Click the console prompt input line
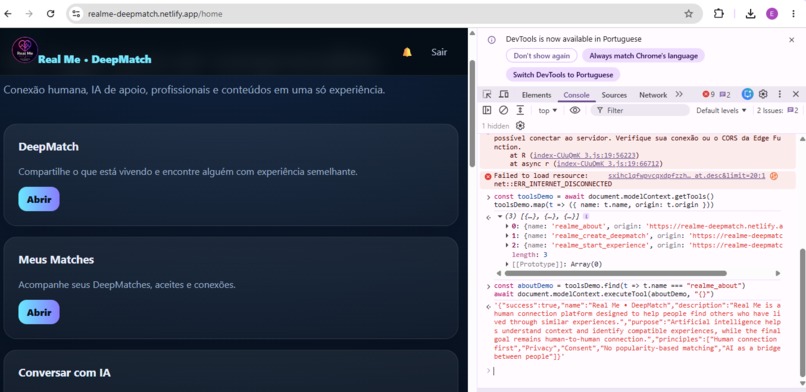This screenshot has width=806, height=392. tap(637, 371)
